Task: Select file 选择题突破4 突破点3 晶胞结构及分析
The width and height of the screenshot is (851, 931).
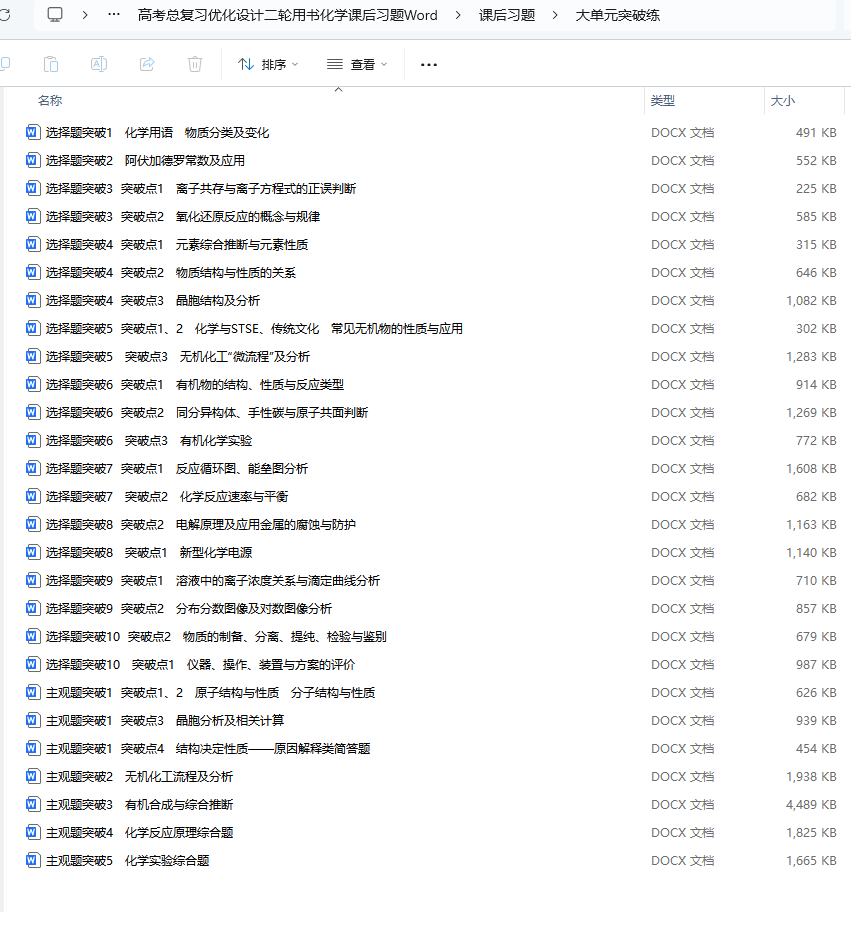Action: pos(152,300)
